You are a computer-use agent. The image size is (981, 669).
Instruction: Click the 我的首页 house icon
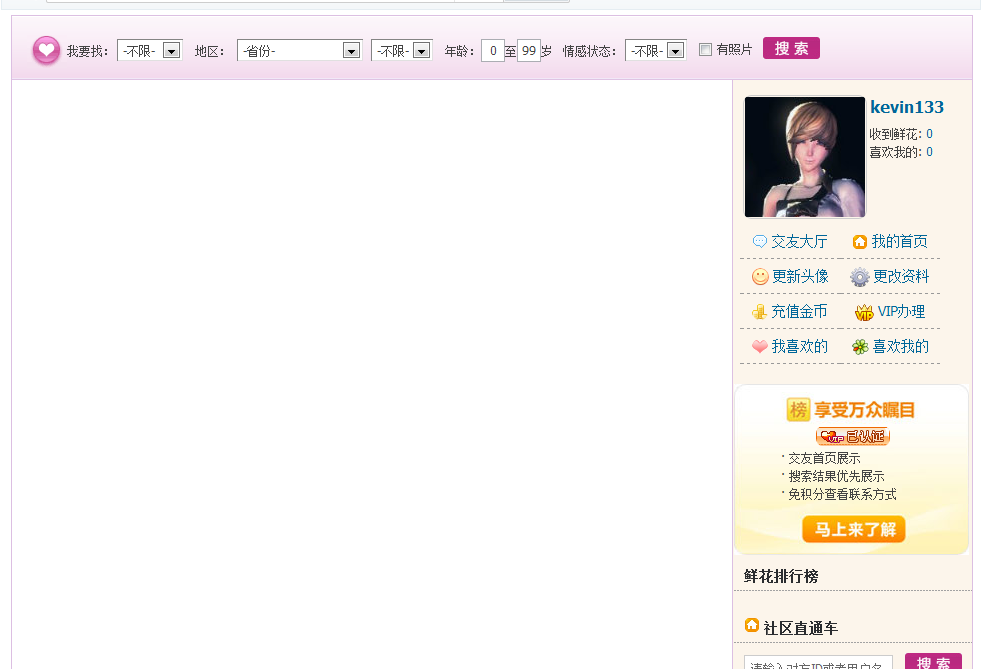[859, 242]
